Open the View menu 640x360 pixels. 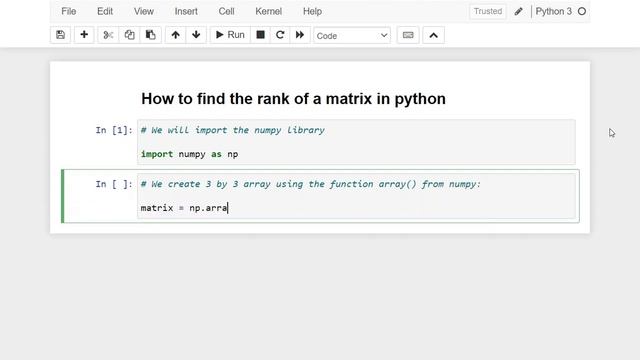click(x=144, y=11)
